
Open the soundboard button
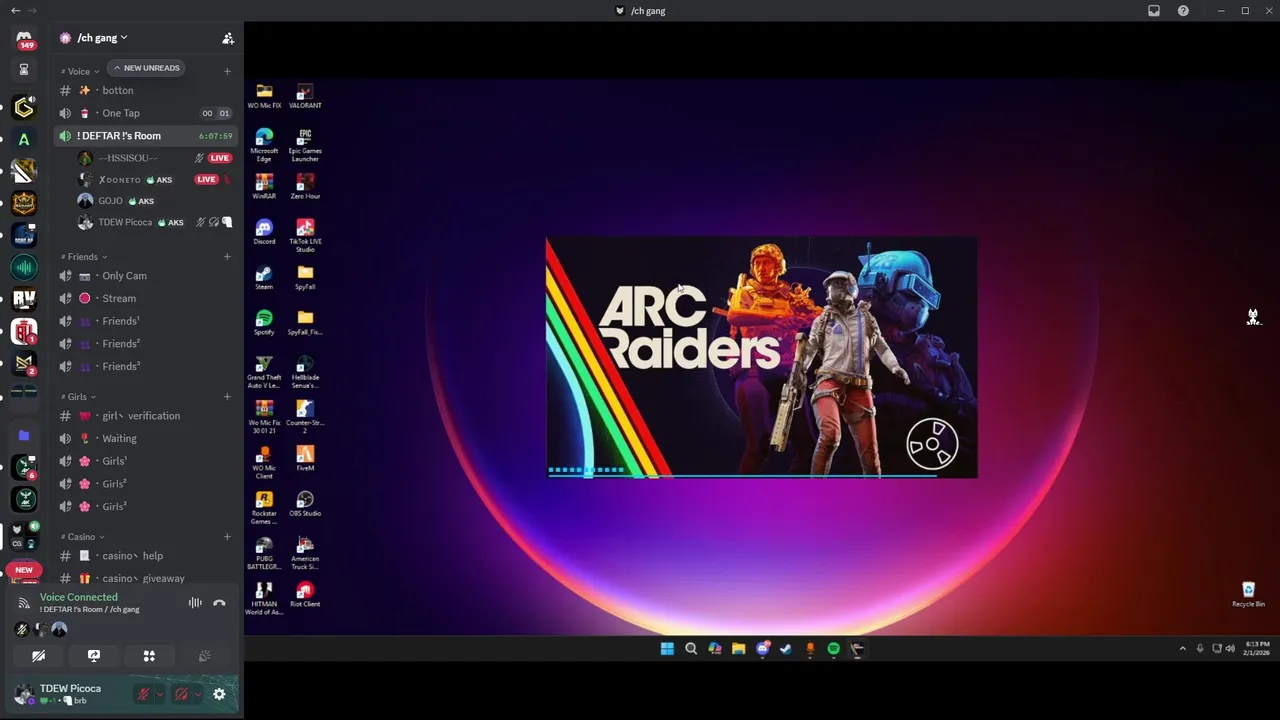click(x=204, y=656)
